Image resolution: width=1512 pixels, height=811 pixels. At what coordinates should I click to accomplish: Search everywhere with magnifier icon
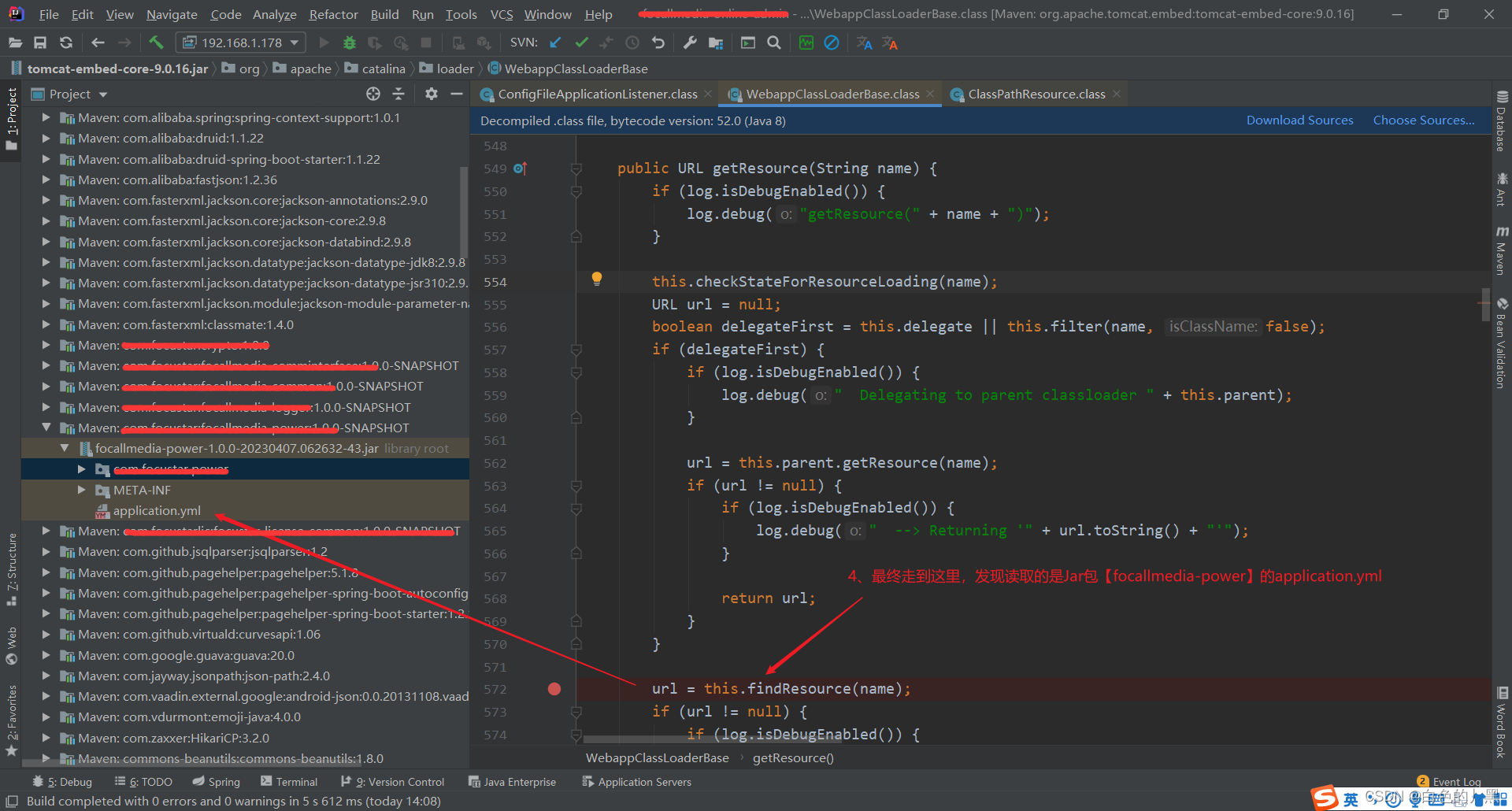pos(774,43)
